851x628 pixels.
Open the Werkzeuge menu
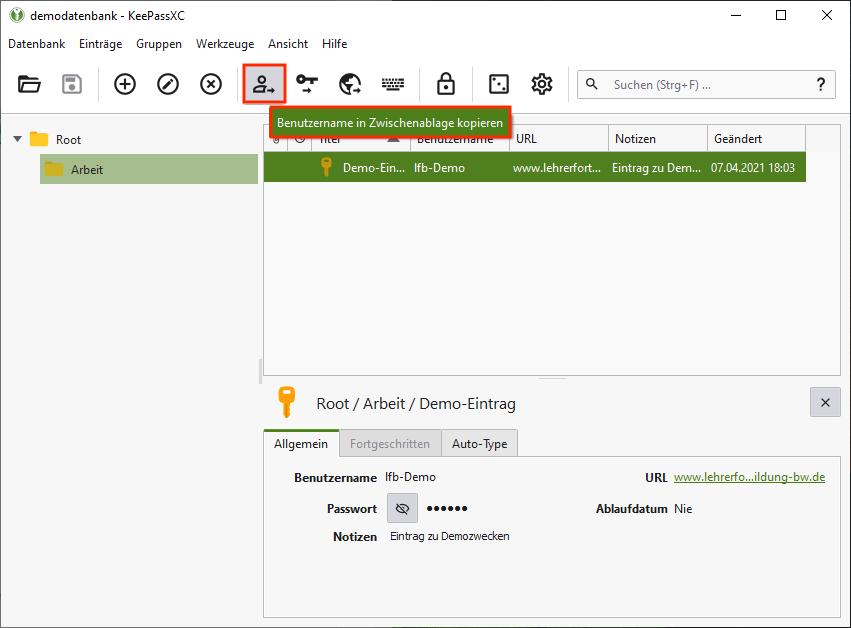(x=225, y=44)
